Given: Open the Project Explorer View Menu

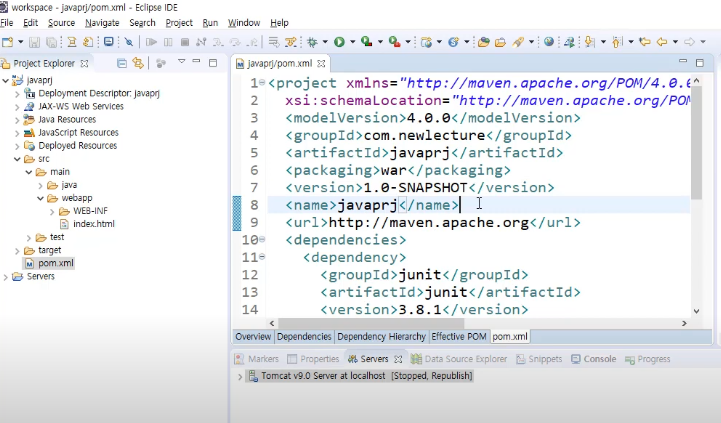Looking at the screenshot, I should 182,62.
